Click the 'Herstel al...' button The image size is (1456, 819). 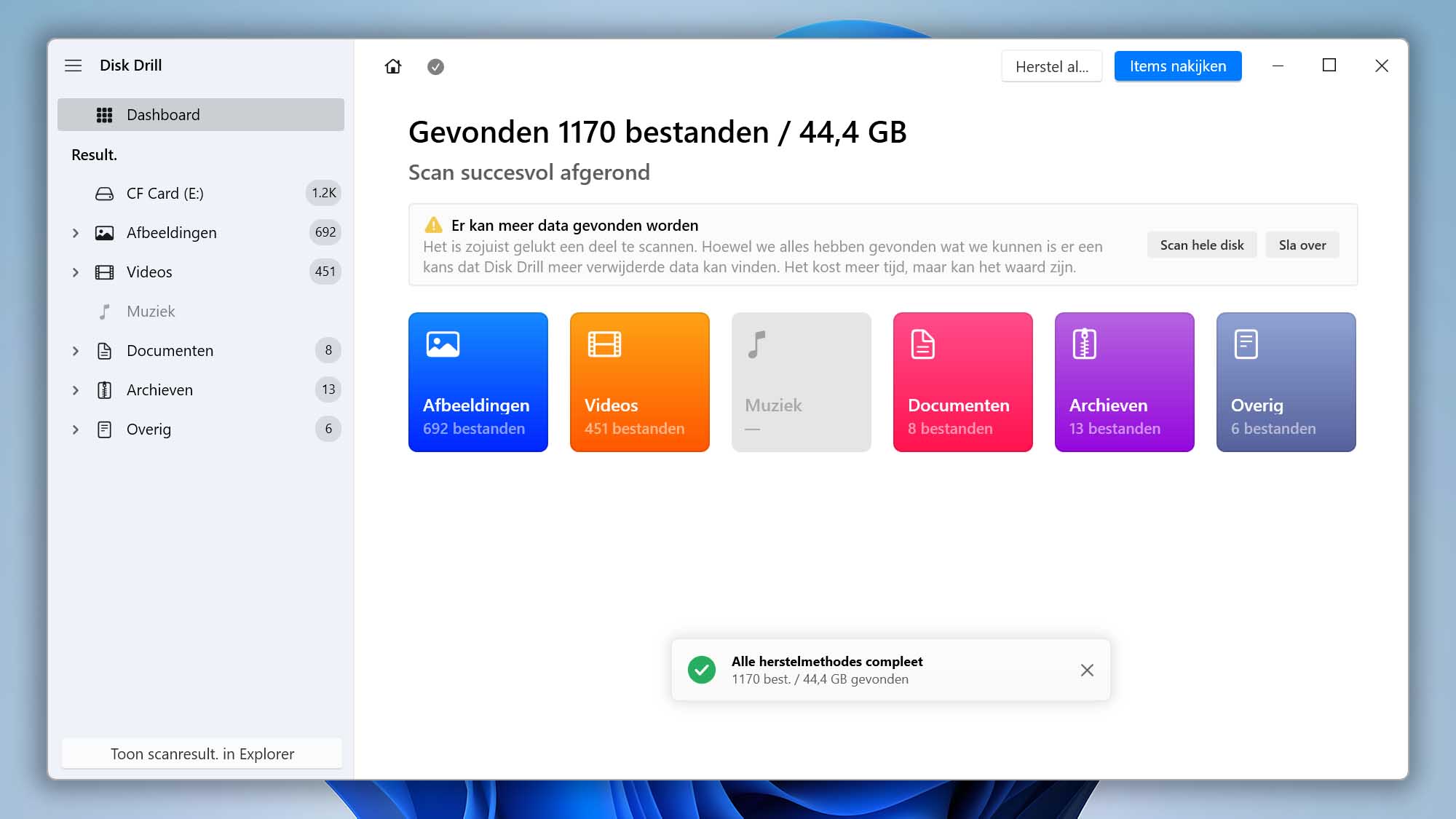coord(1051,66)
